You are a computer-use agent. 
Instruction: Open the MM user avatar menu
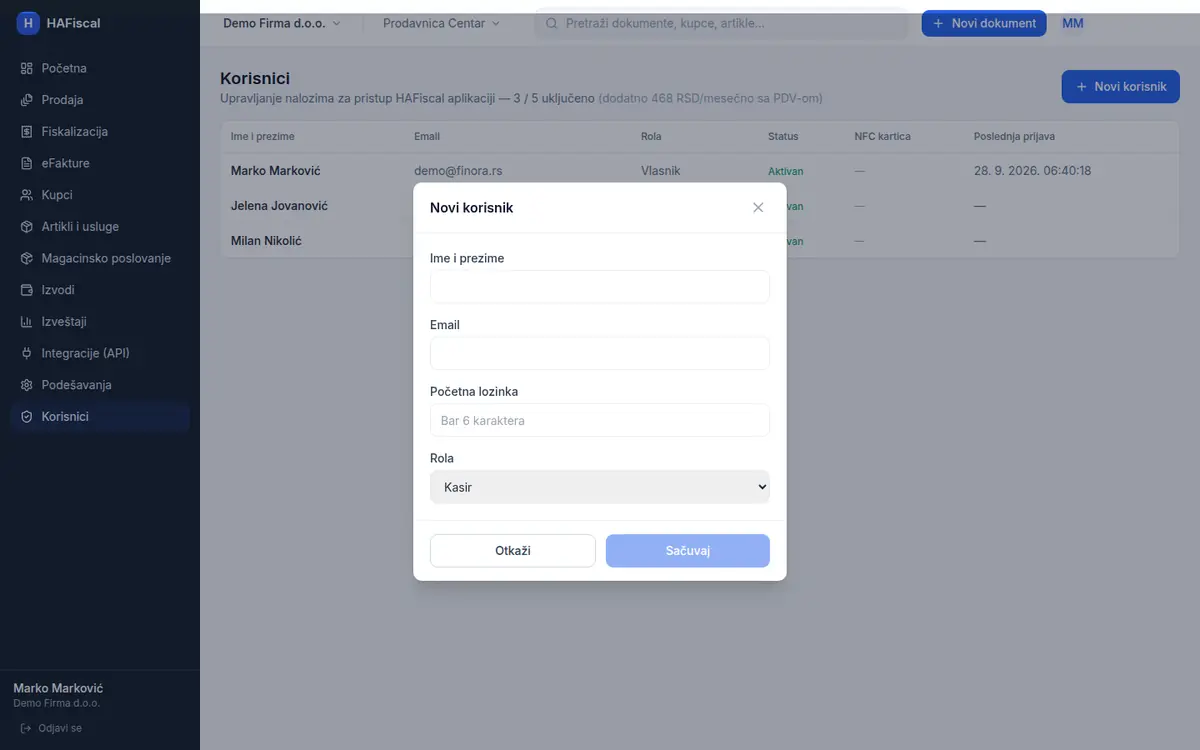tap(1073, 23)
